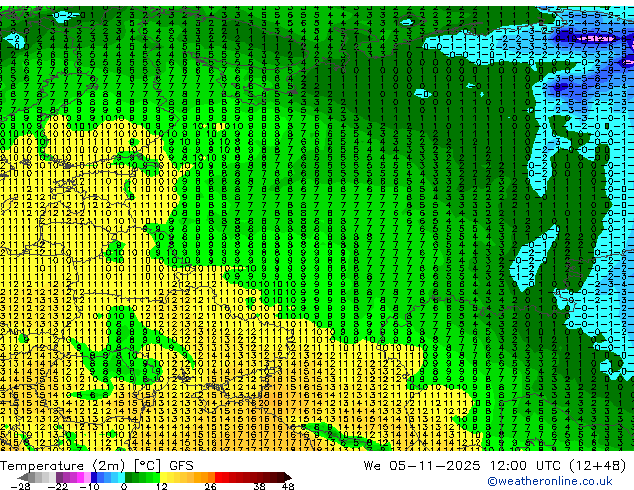Click the date 'We 05-11-2025 12:00 UTC (12+48)'

[495, 466]
